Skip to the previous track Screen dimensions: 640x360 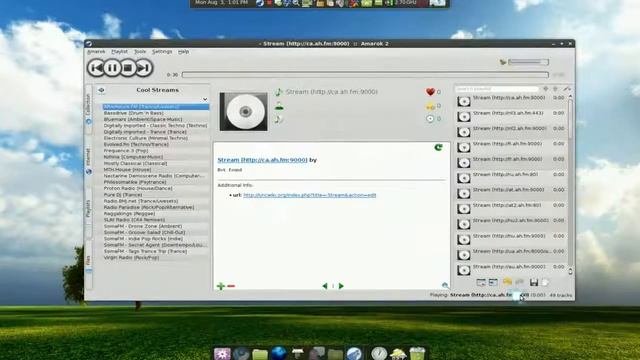pos(96,68)
